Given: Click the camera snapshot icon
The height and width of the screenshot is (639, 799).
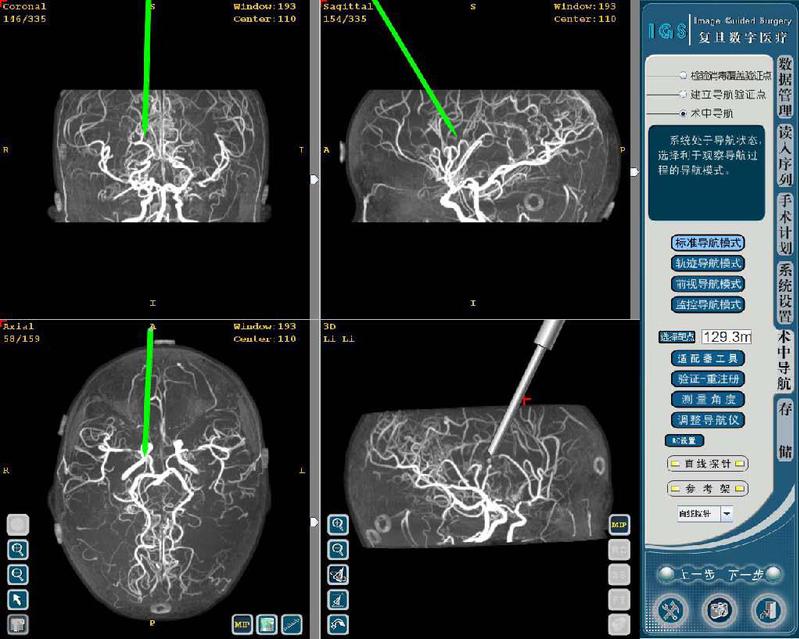Looking at the screenshot, I should [717, 609].
